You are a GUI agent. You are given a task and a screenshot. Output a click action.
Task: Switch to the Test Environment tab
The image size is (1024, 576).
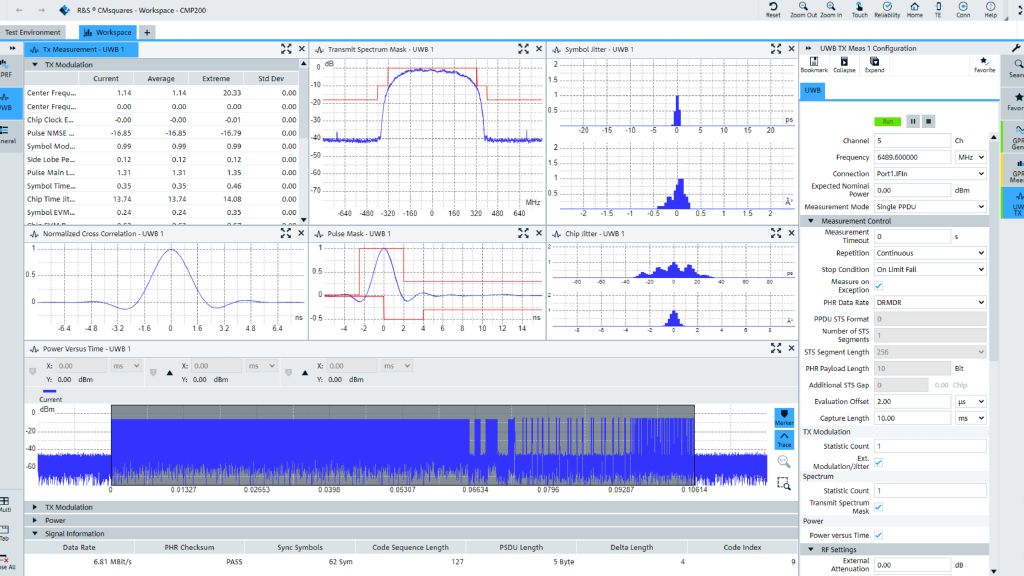[x=33, y=32]
